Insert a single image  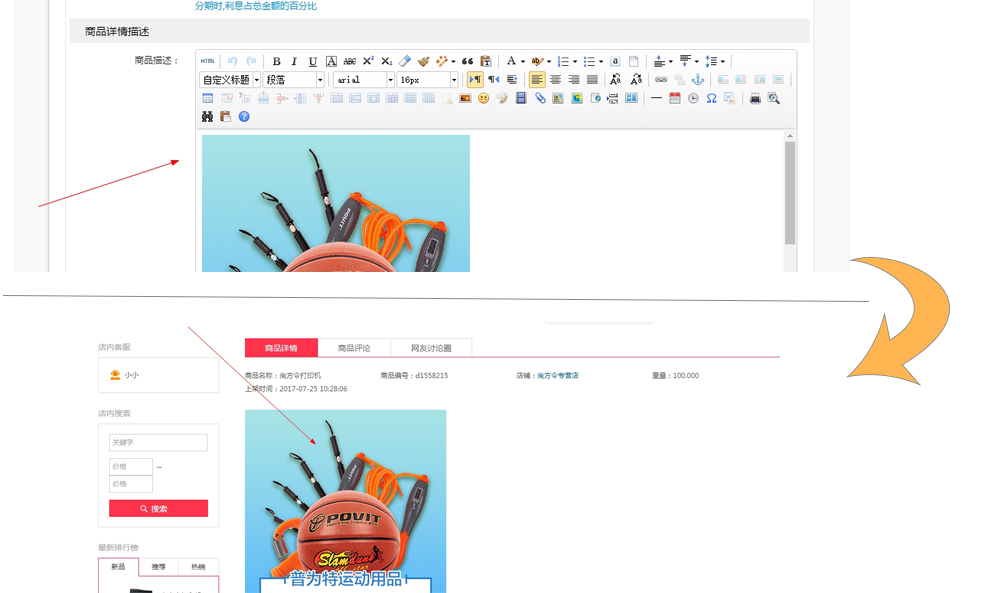coord(465,98)
